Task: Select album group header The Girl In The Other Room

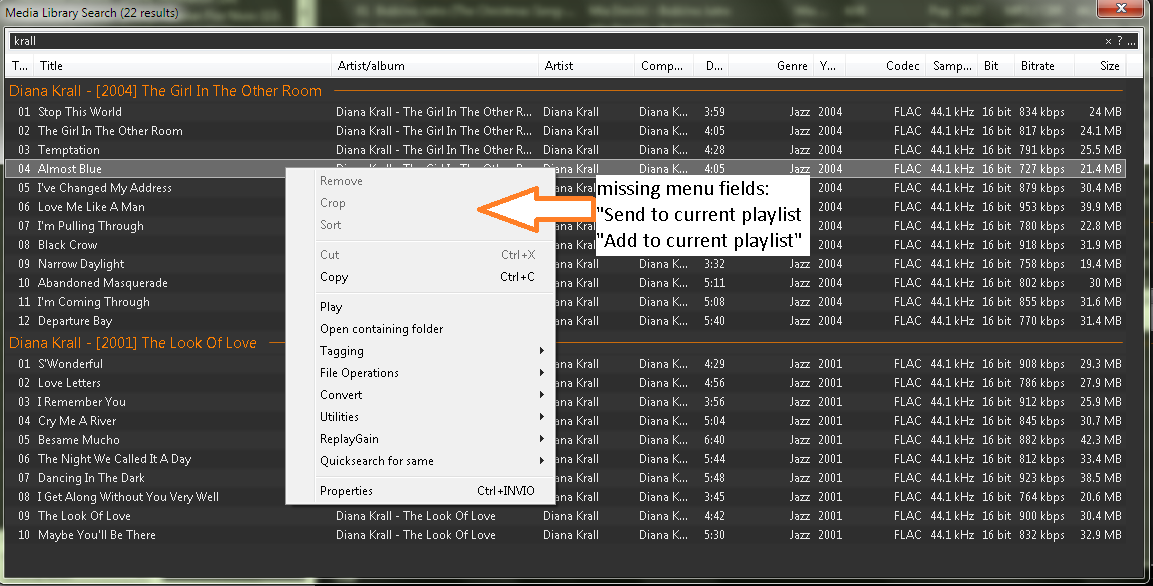Action: (165, 91)
